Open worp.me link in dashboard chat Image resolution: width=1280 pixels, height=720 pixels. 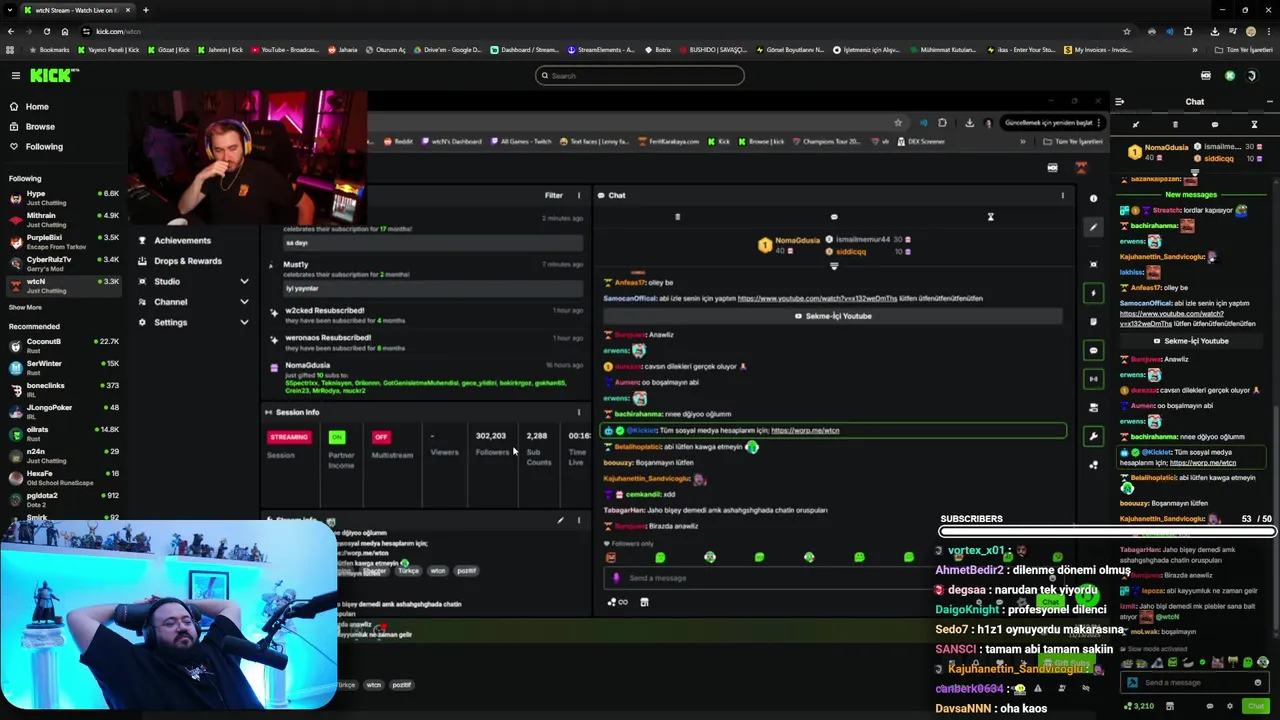[x=805, y=431]
